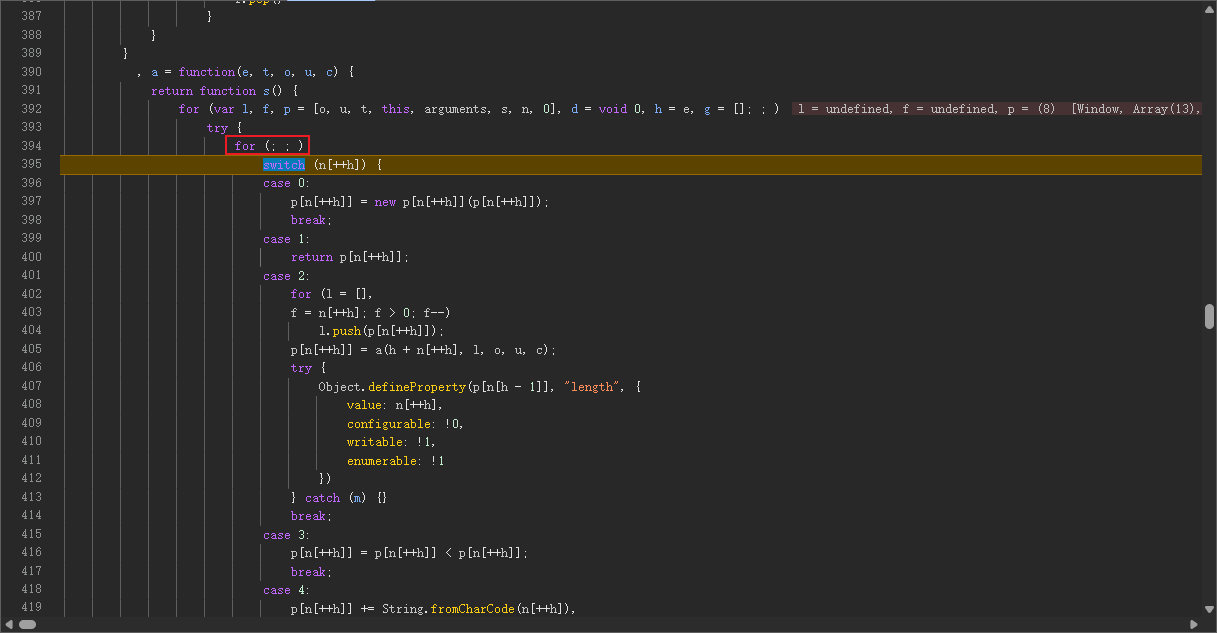The image size is (1217, 633).
Task: Click the 'break;' on line 417
Action: tap(311, 572)
